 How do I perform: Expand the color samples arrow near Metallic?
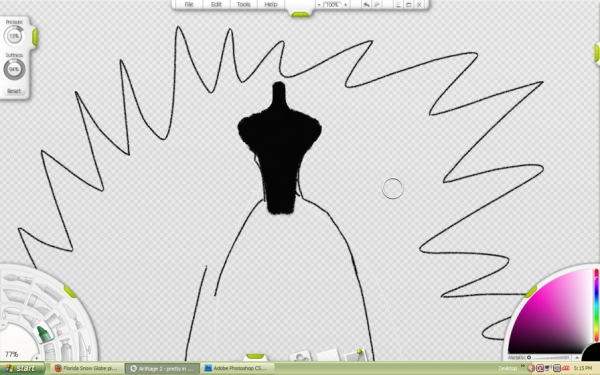click(x=577, y=358)
